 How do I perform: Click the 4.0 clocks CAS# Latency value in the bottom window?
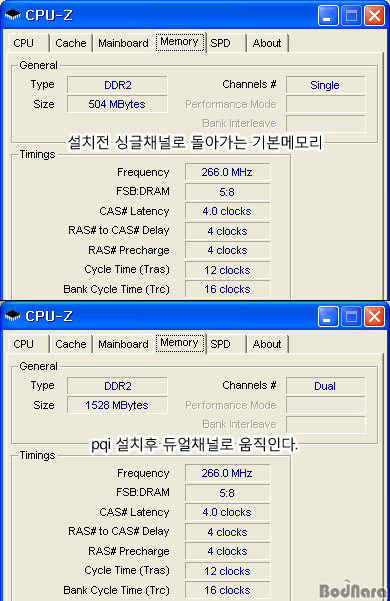tap(228, 512)
